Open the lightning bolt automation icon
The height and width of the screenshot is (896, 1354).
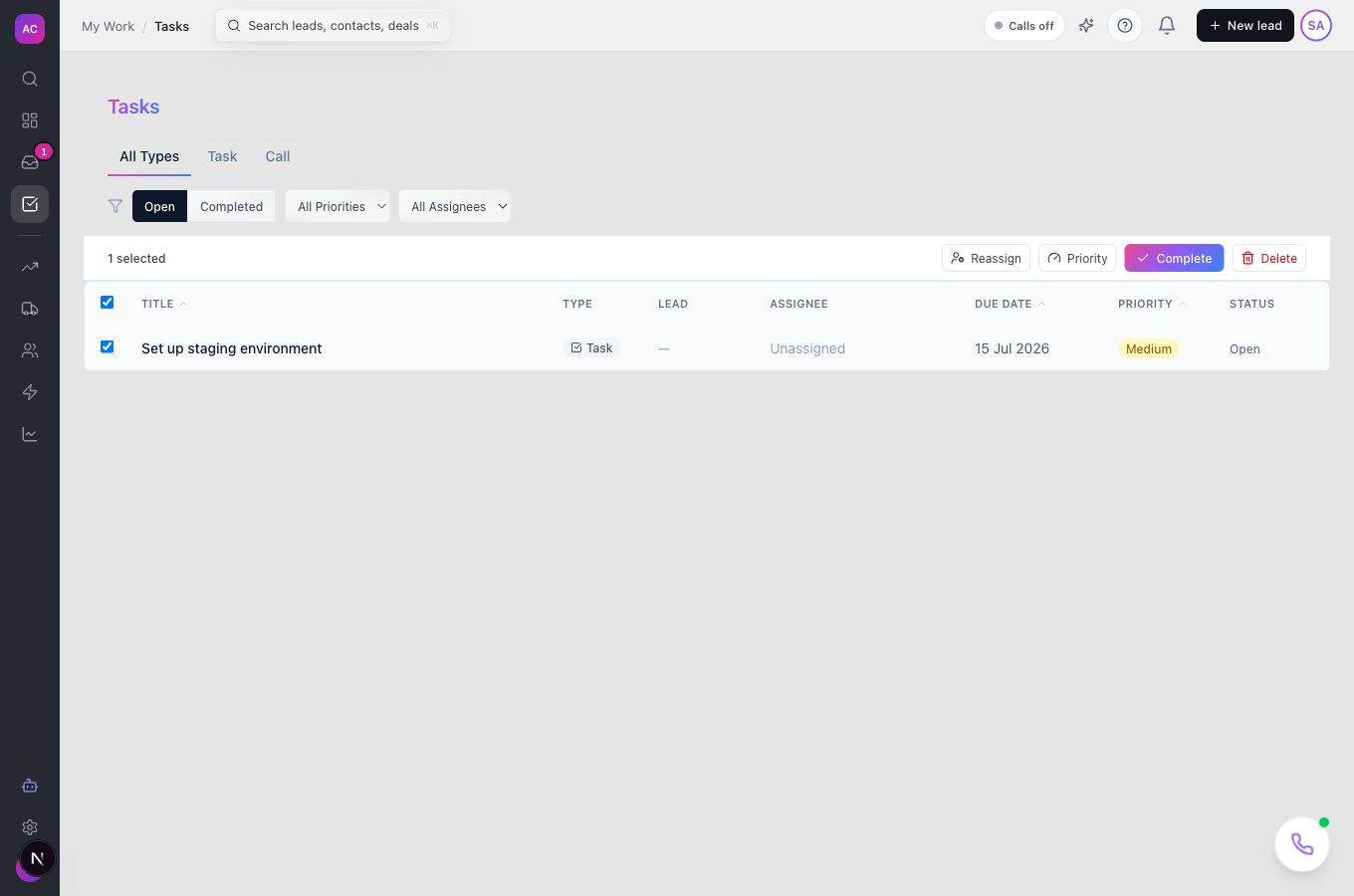[x=30, y=392]
